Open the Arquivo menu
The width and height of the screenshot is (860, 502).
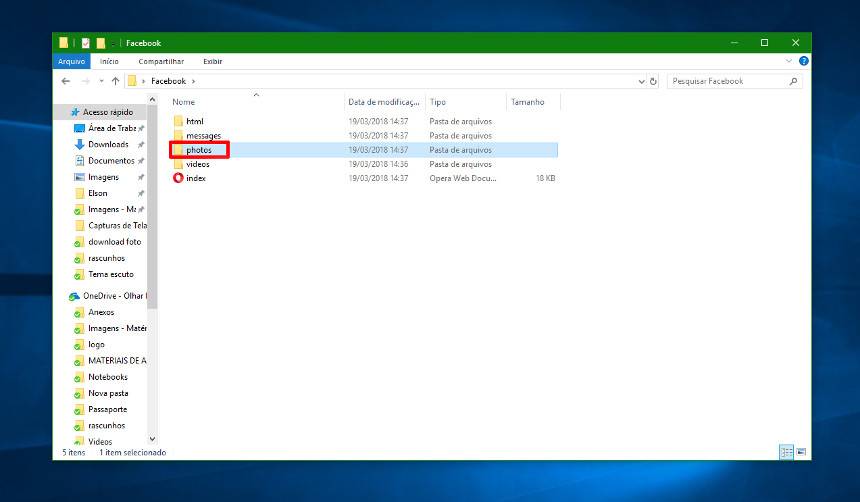point(72,61)
